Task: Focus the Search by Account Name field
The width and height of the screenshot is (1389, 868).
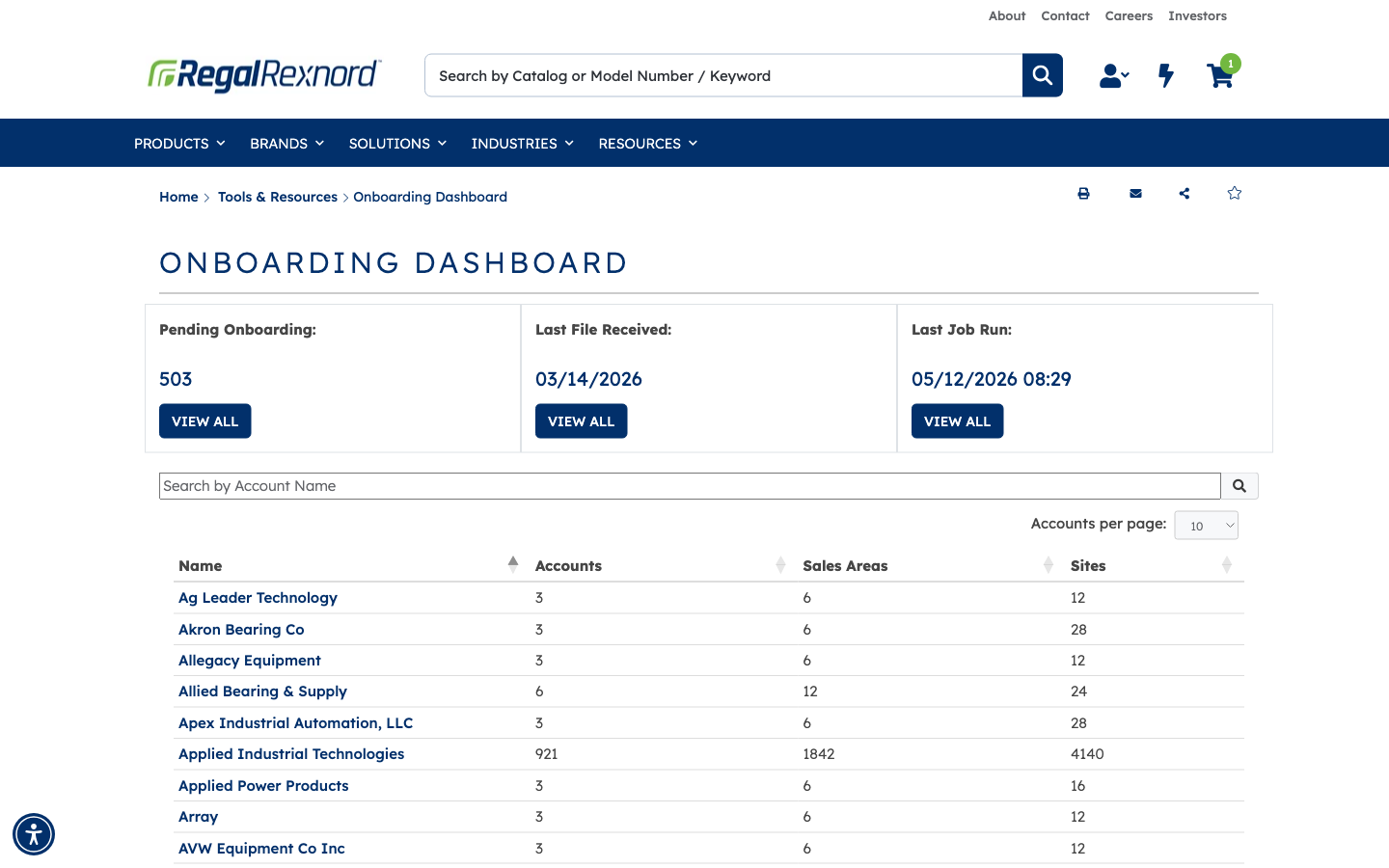Action: pyautogui.click(x=690, y=486)
